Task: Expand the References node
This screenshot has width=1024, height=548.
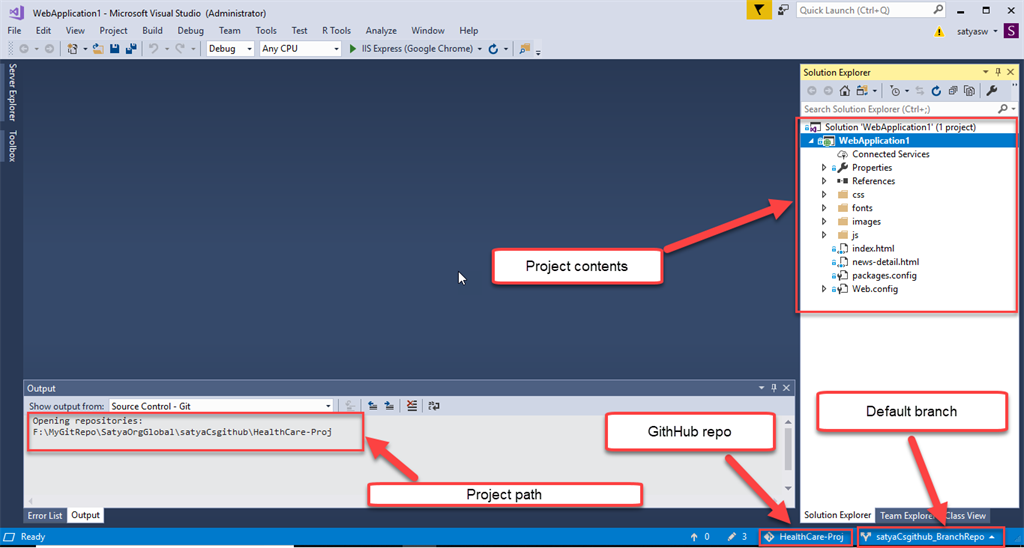Action: 824,181
